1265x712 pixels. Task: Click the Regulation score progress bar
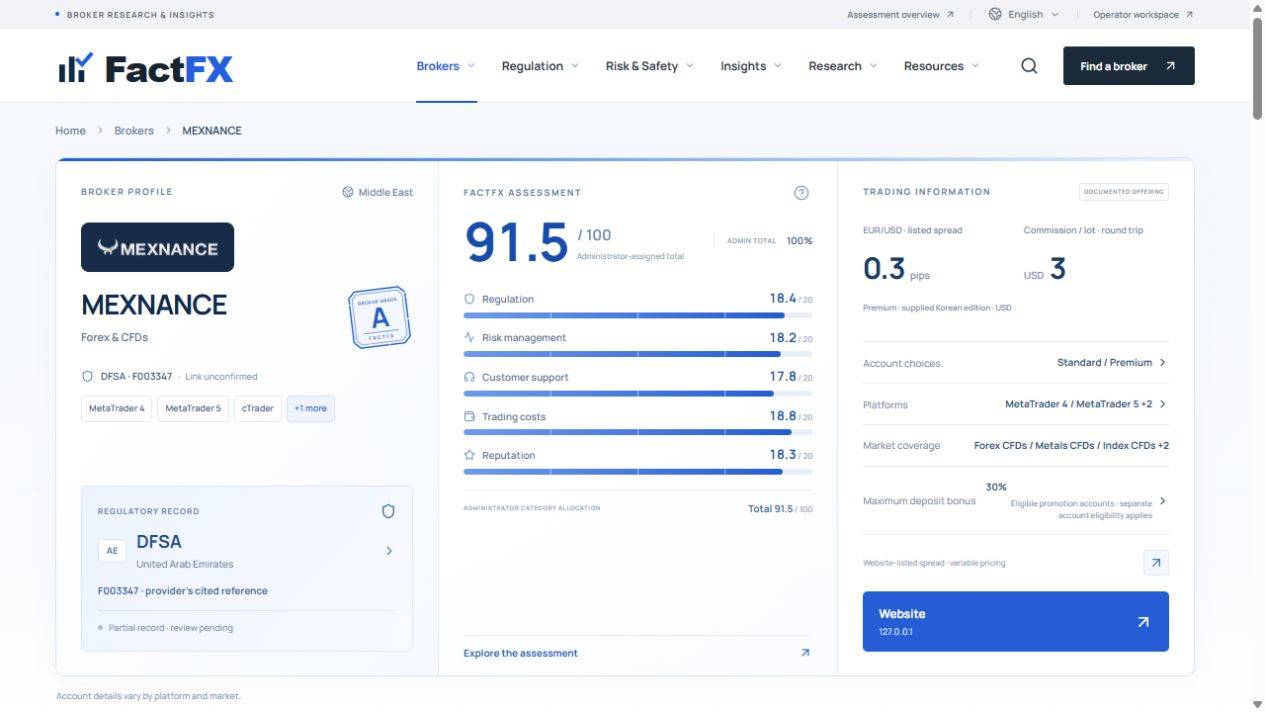[x=638, y=315]
